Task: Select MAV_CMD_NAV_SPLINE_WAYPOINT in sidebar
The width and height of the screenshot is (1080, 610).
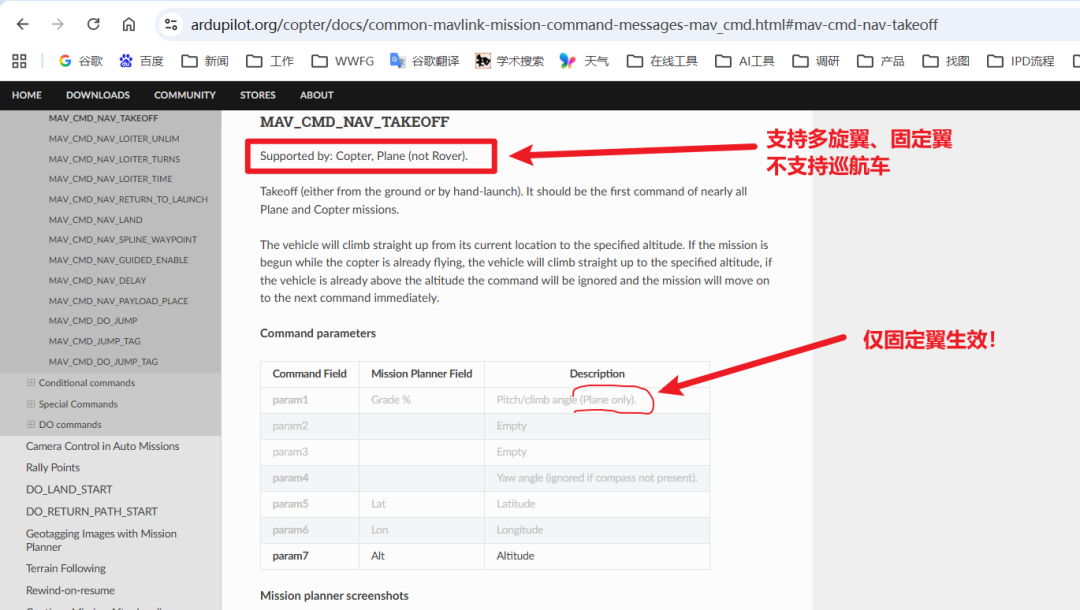Action: (123, 240)
